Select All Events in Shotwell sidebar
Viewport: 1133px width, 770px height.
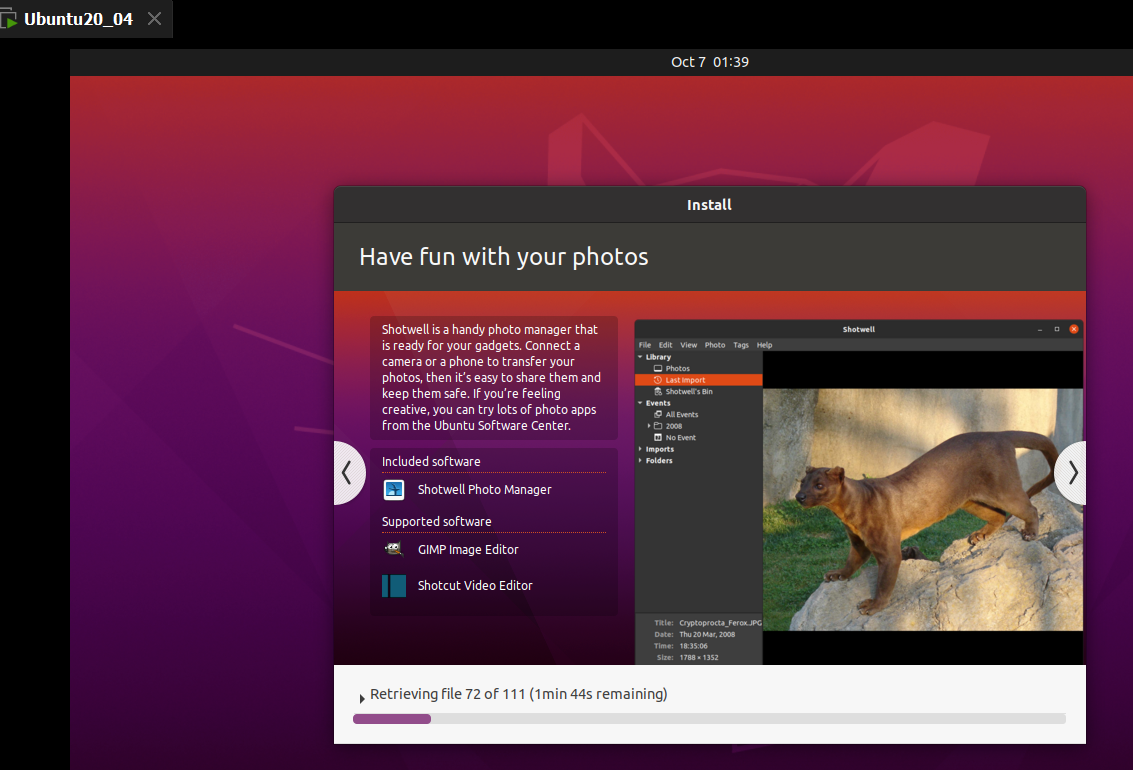[681, 415]
